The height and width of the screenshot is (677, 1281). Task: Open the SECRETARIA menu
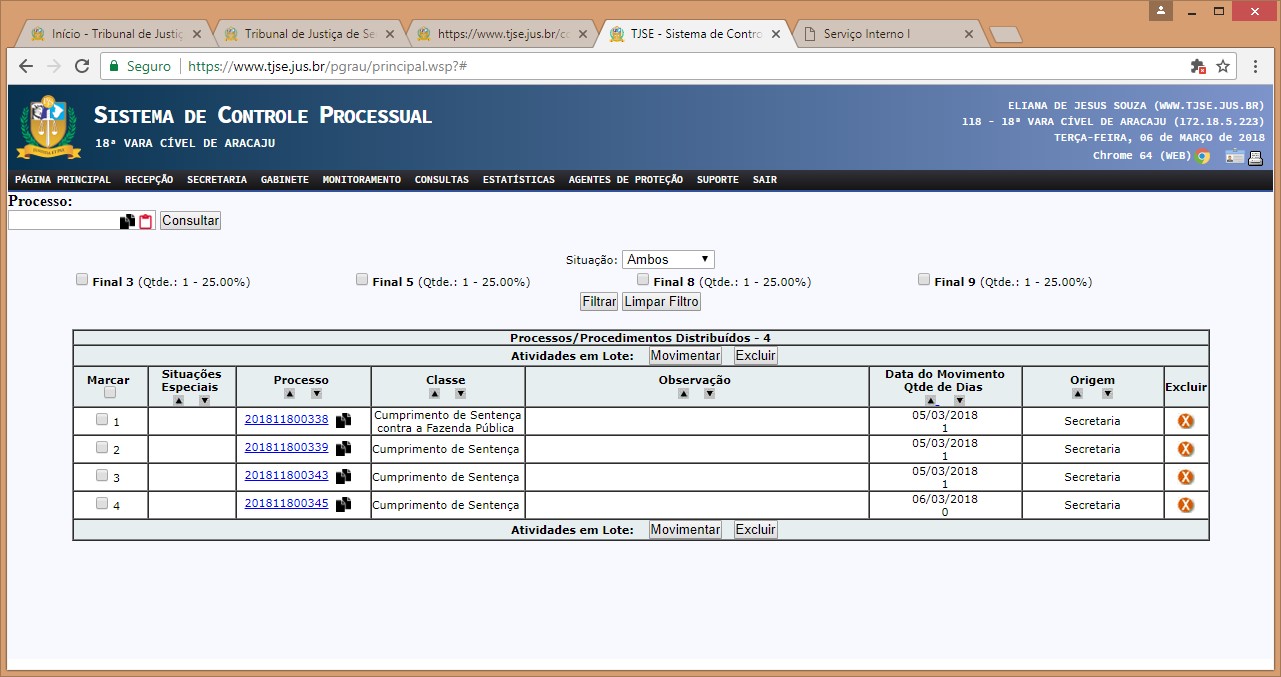point(216,180)
